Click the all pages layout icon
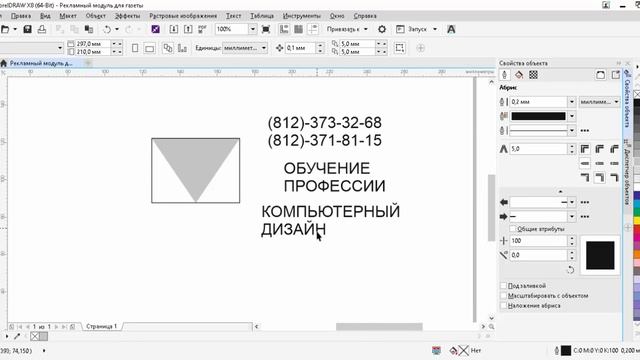 tap(168, 48)
